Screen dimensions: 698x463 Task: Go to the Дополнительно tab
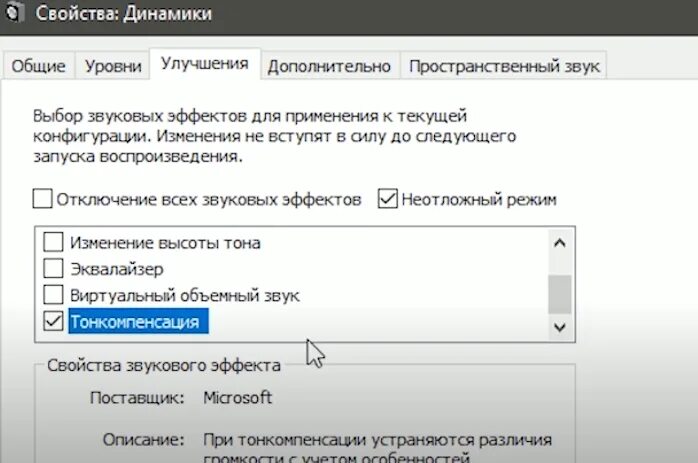[329, 66]
